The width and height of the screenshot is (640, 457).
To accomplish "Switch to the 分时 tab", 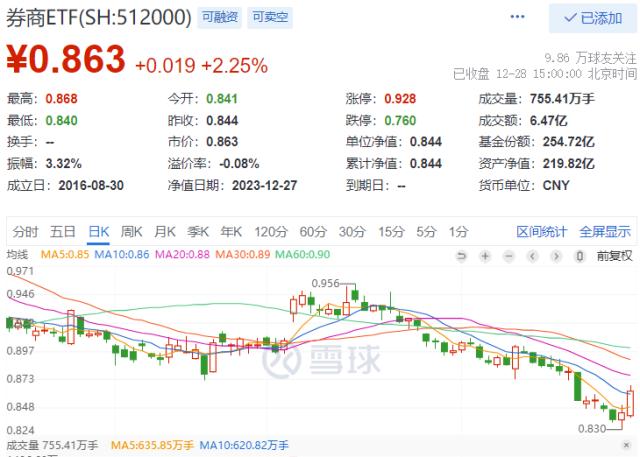I will click(25, 232).
